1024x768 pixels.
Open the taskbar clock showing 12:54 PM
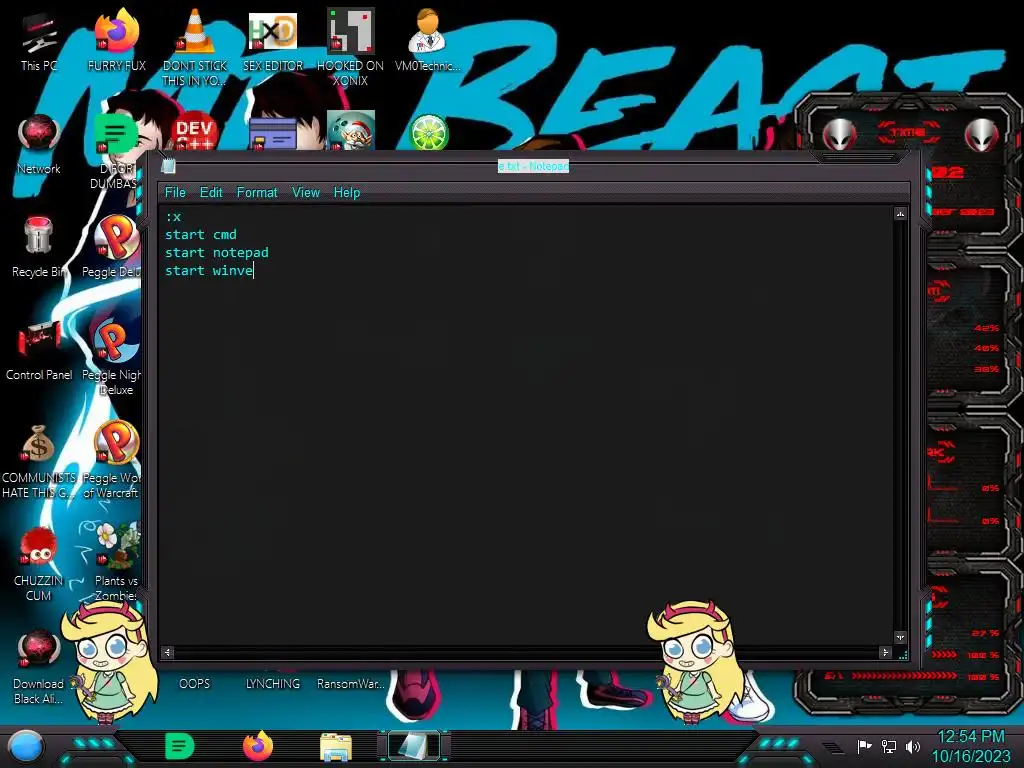click(x=970, y=746)
